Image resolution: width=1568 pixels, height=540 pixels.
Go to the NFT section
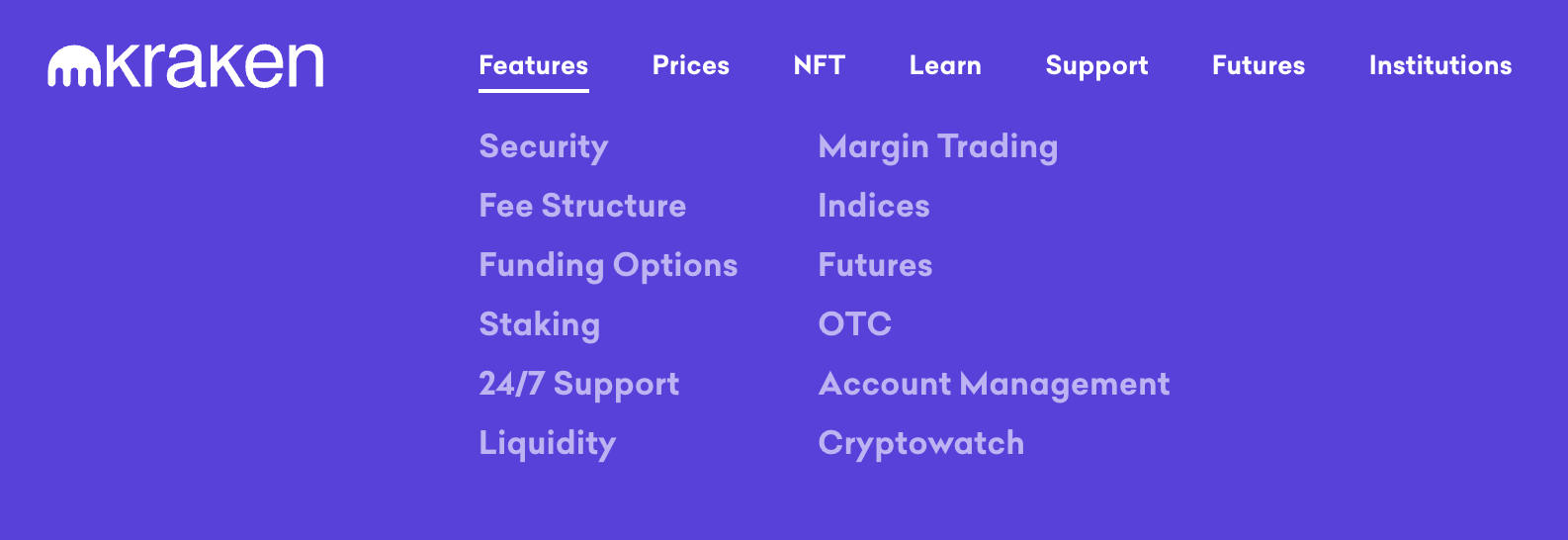[819, 65]
